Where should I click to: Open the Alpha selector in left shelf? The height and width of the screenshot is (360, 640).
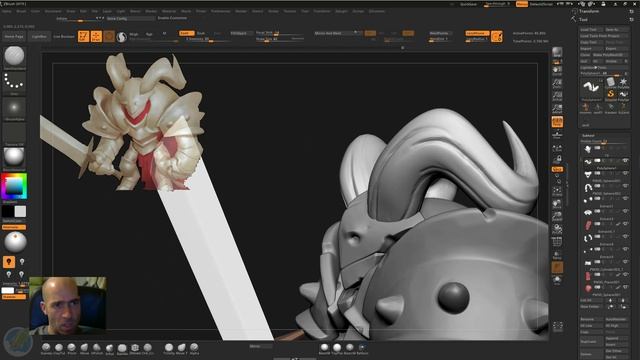tap(14, 109)
